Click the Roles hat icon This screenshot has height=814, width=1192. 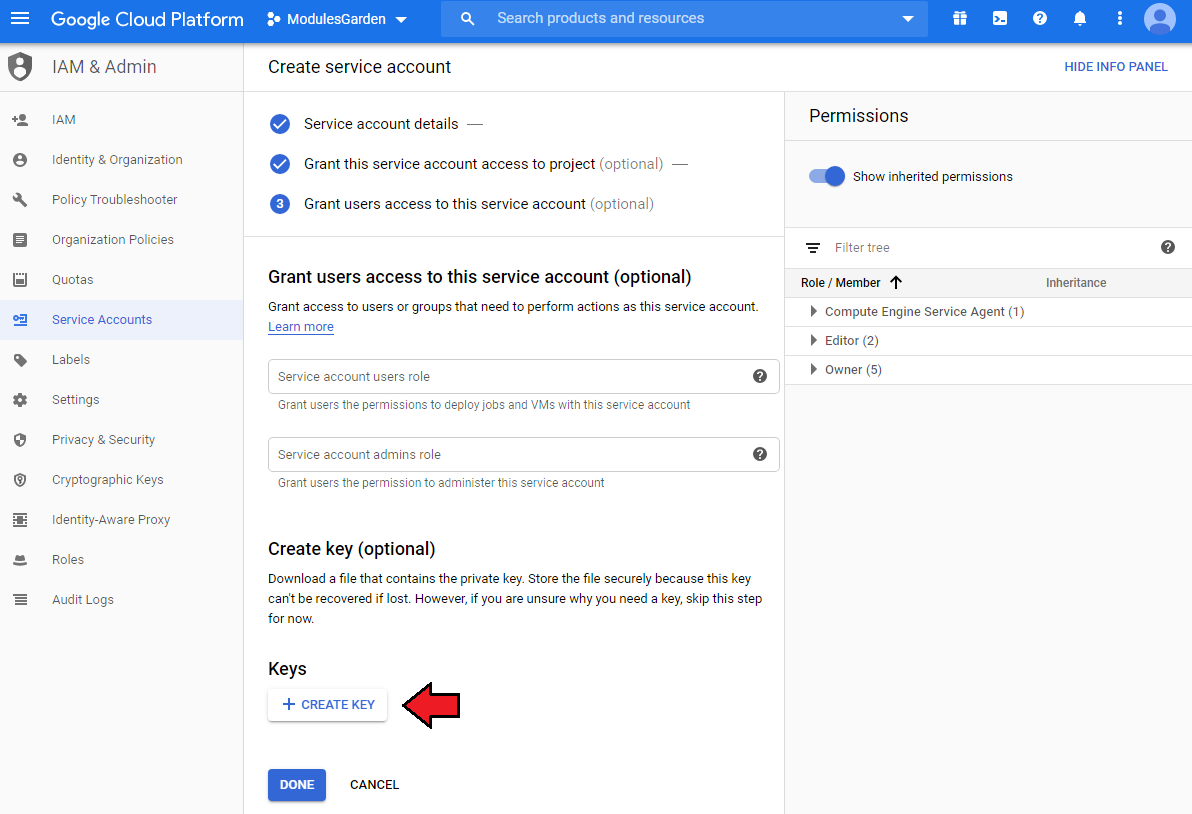[21, 559]
